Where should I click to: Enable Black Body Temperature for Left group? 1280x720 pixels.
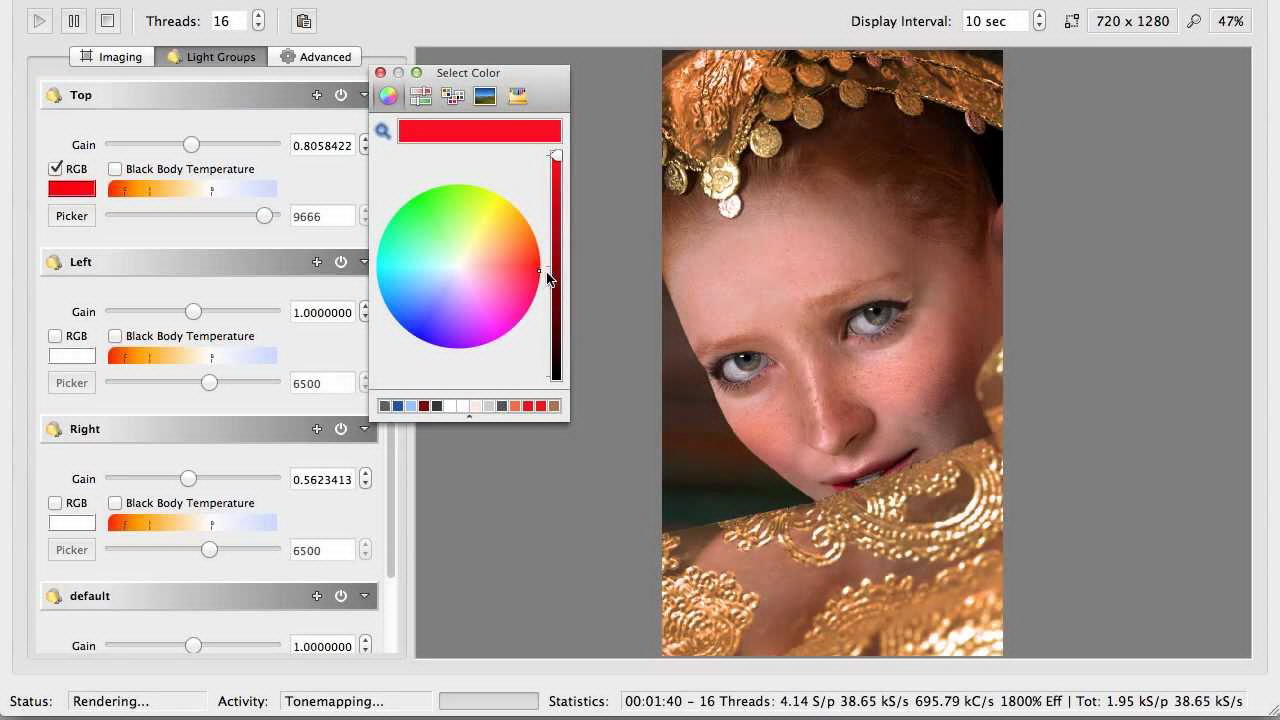tap(115, 336)
